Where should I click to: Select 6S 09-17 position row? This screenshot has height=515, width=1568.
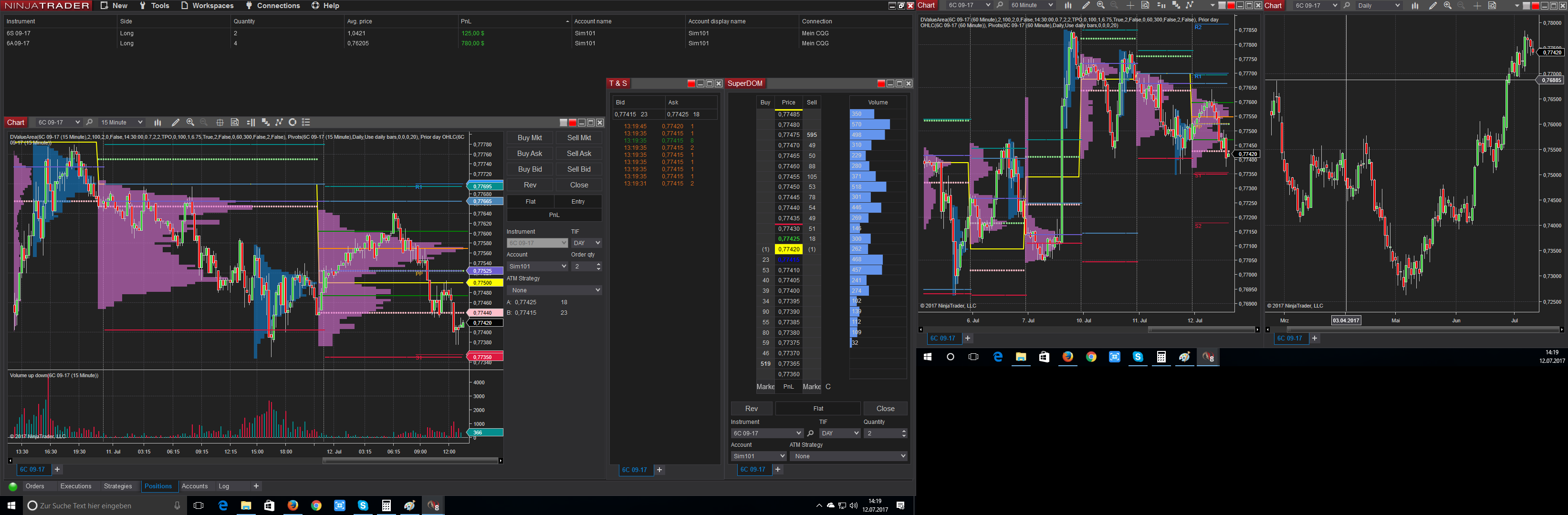click(457, 33)
